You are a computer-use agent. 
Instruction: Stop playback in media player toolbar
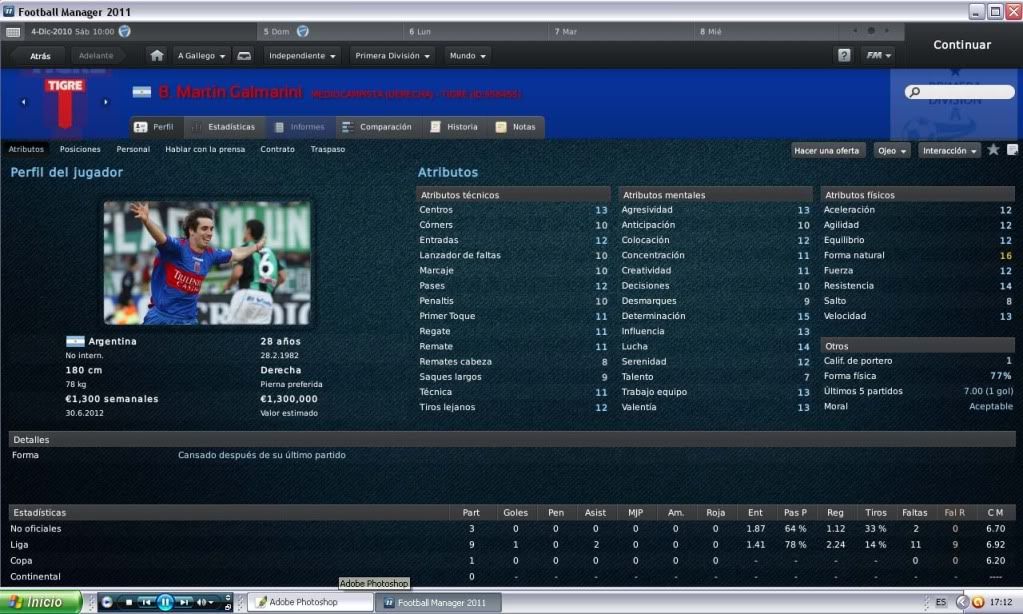tap(129, 602)
